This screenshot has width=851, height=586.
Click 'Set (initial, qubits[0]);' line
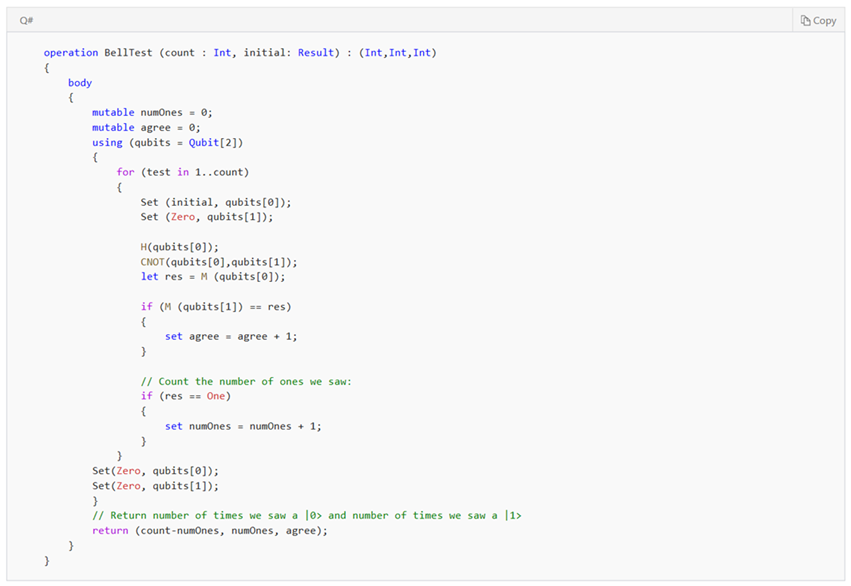pos(215,202)
